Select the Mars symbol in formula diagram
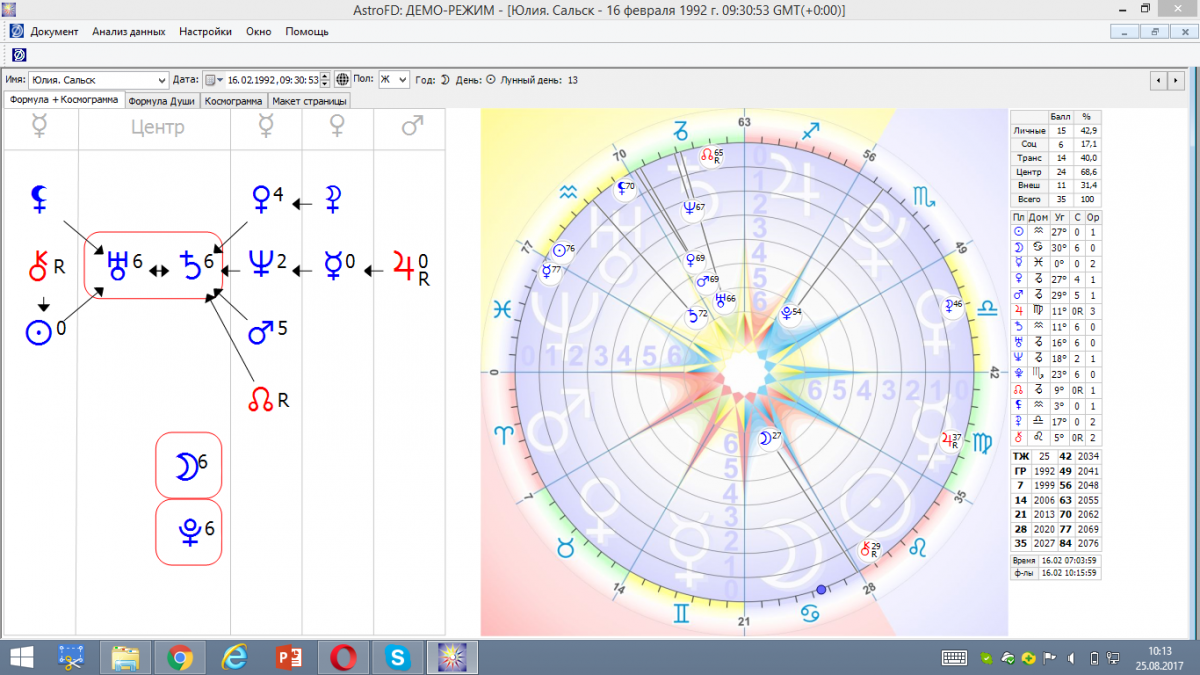The image size is (1200, 675). tap(261, 330)
